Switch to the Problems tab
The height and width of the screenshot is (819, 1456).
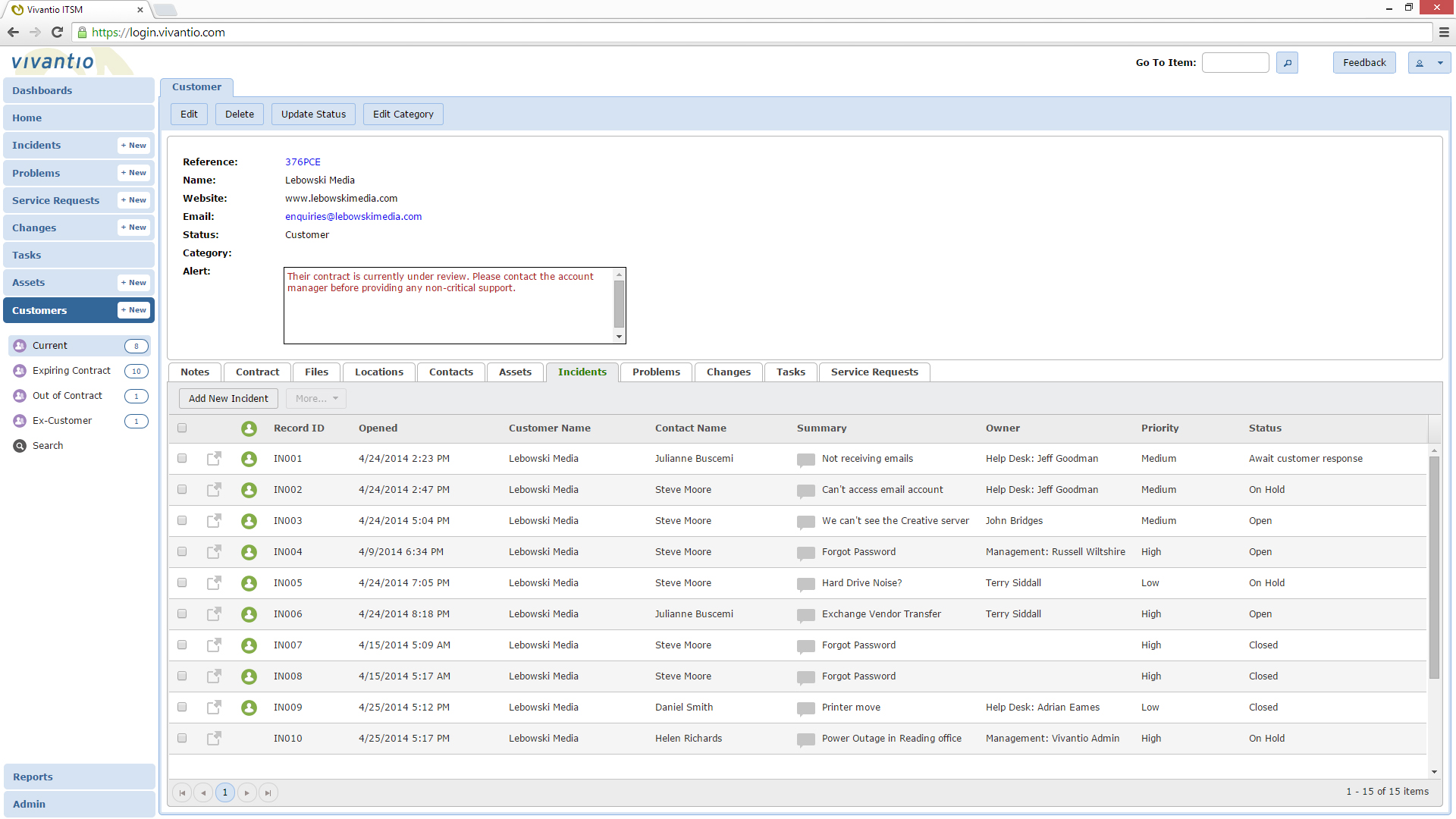(656, 371)
